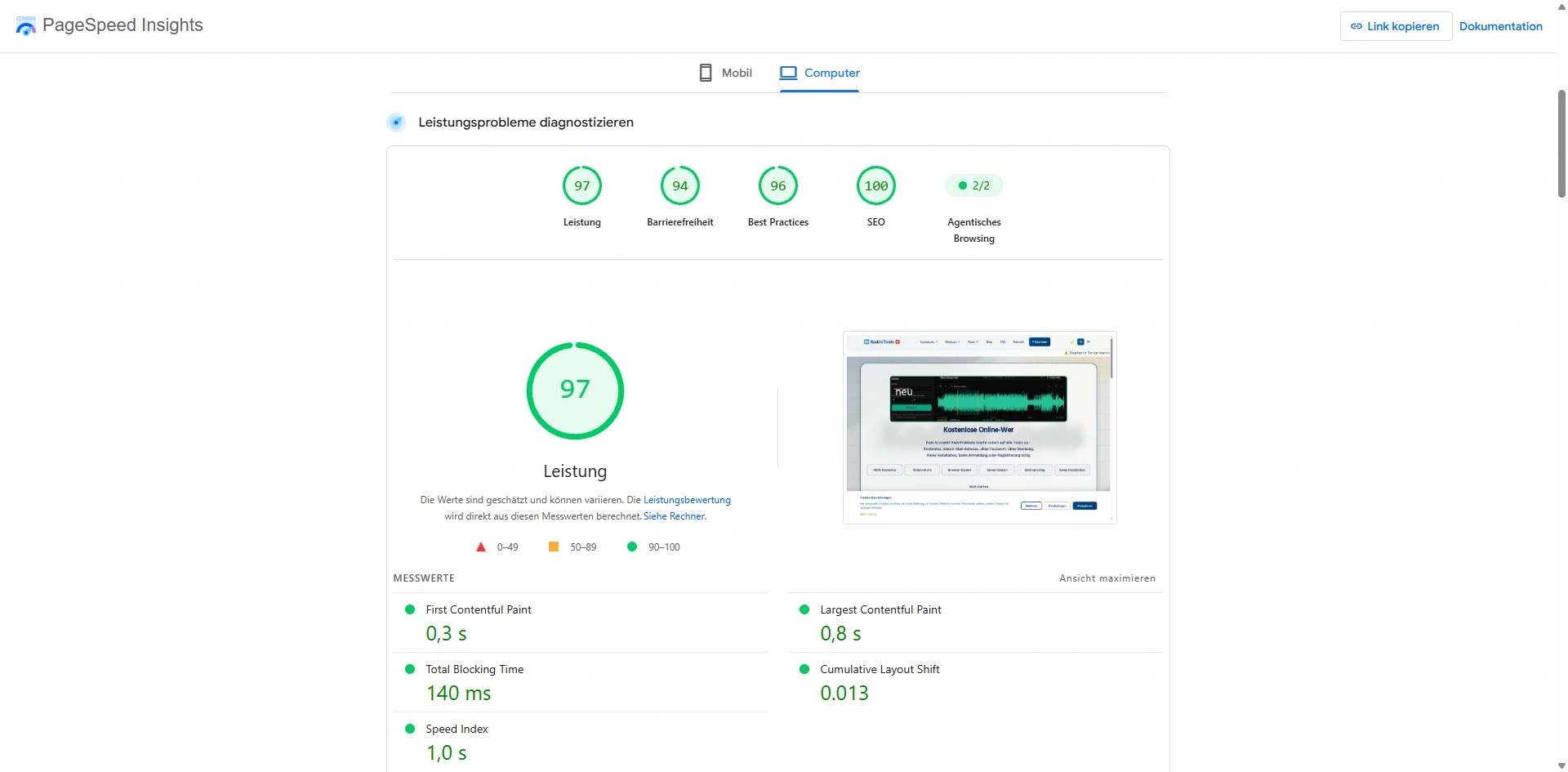Image resolution: width=1568 pixels, height=772 pixels.
Task: Click the scrollbar down arrow
Action: (x=1561, y=765)
